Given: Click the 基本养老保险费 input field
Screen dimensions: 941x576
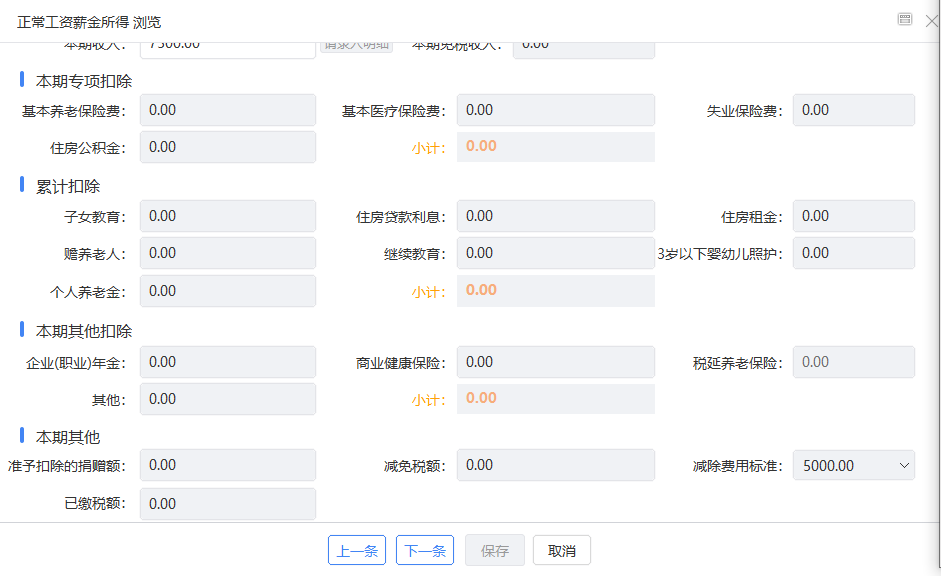Looking at the screenshot, I should click(228, 110).
